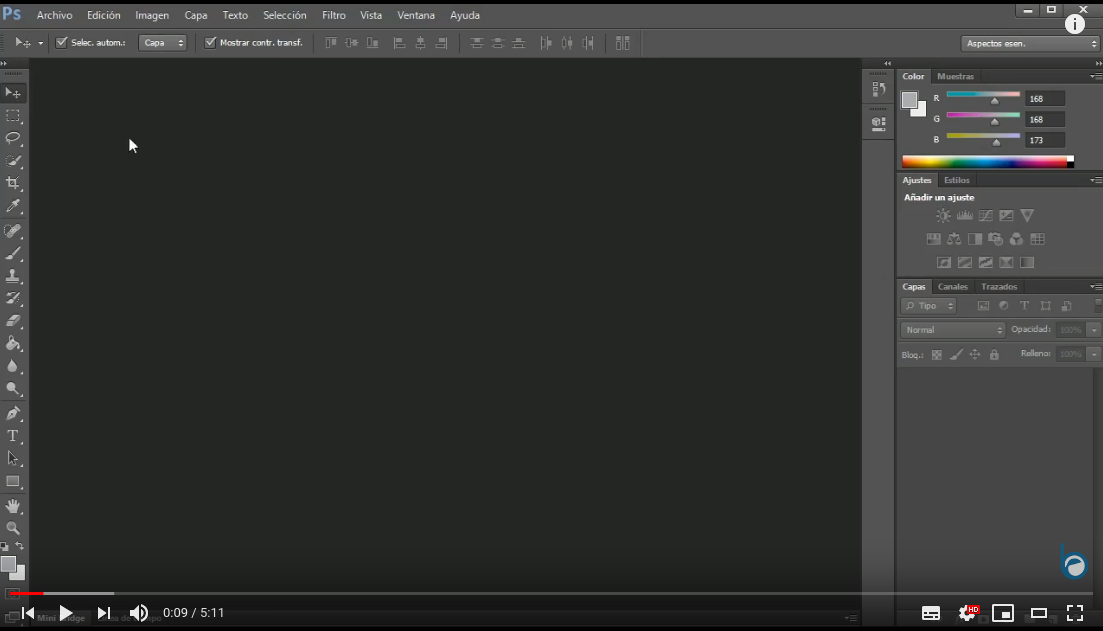Screen dimensions: 1103x631
Task: Select the Rectangle shape tool
Action: 13,482
